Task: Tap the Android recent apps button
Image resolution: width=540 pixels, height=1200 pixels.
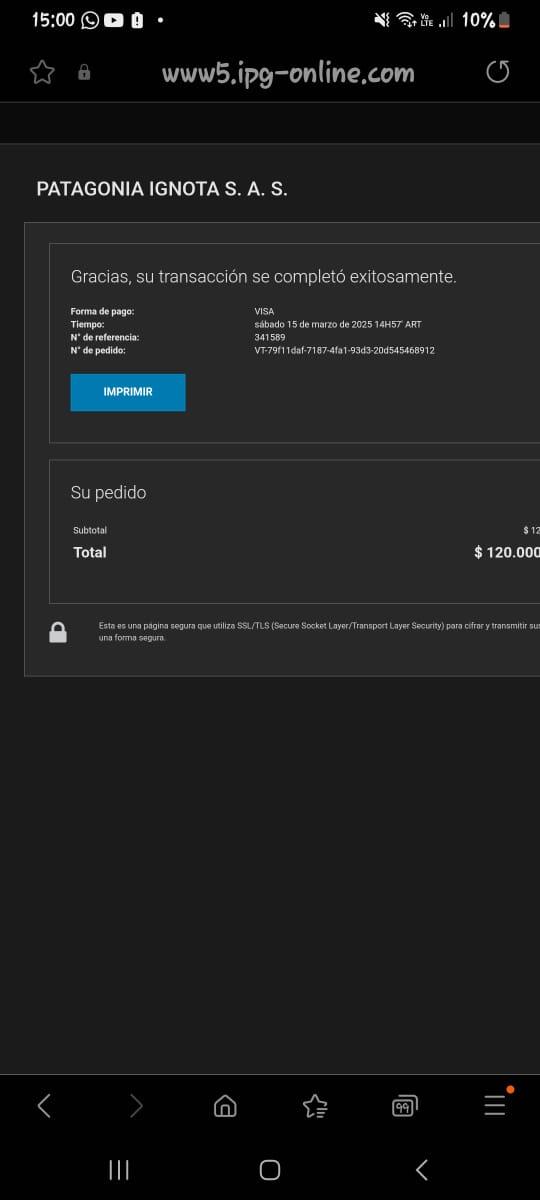Action: coord(118,1170)
